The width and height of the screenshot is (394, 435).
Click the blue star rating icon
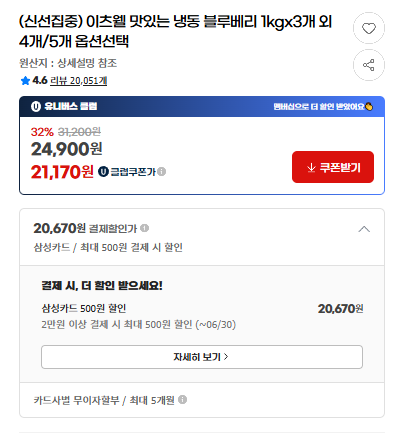25,81
